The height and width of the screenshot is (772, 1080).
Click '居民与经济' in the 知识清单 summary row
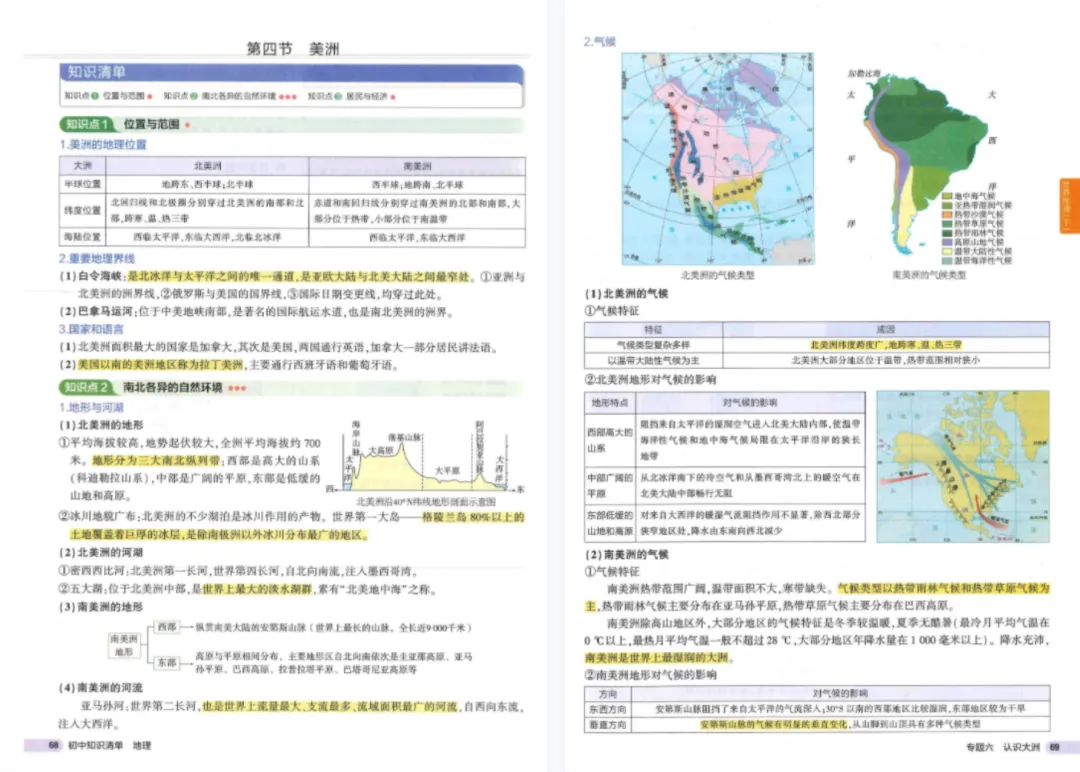(x=366, y=96)
